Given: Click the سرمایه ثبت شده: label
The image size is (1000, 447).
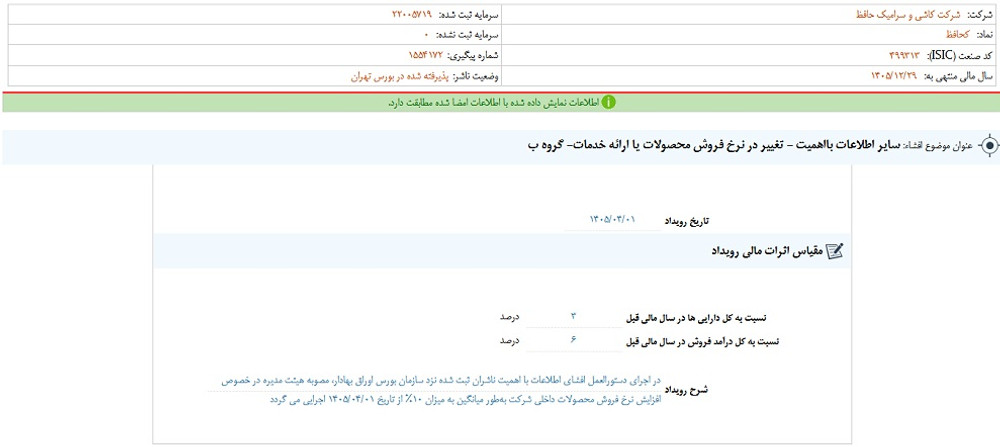Looking at the screenshot, I should pos(469,14).
